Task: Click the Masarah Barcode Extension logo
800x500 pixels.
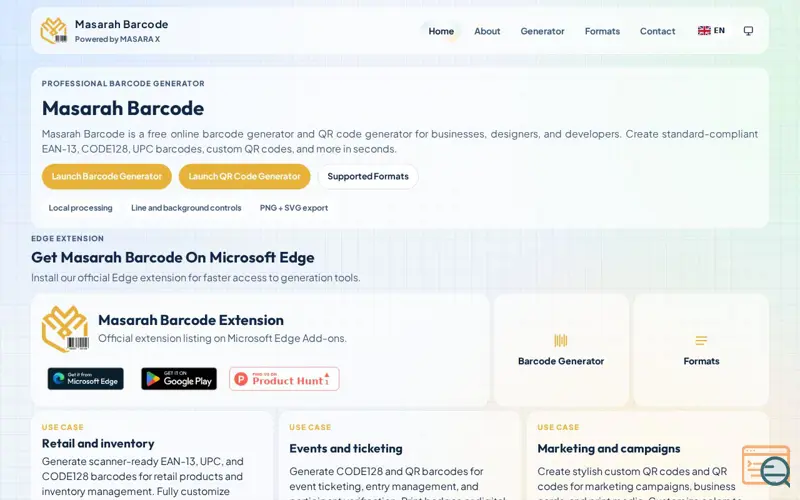Action: (x=65, y=329)
